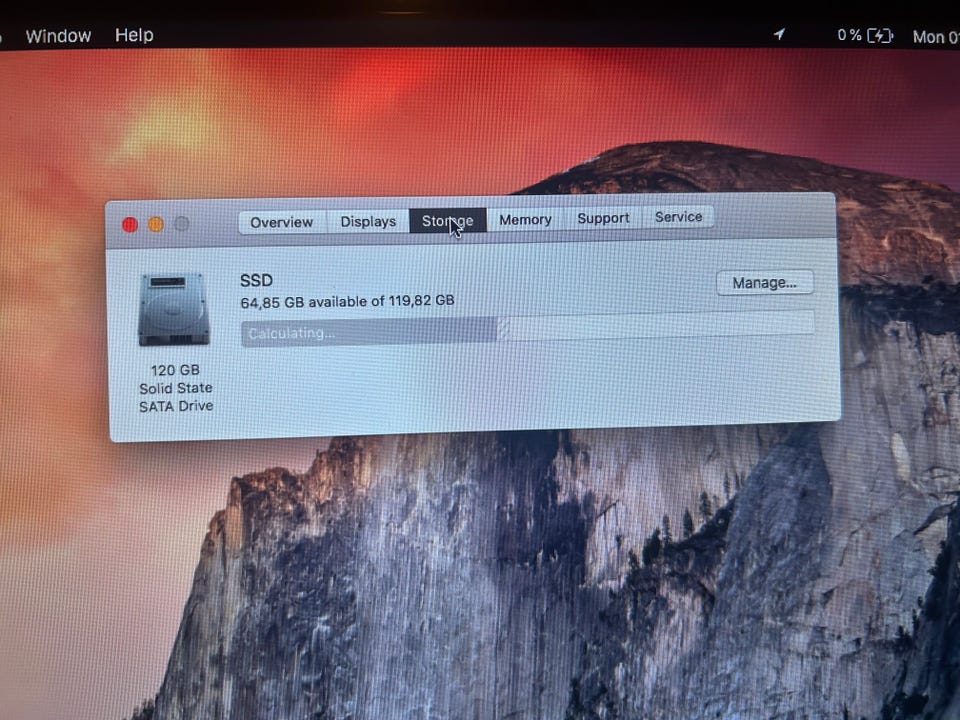Image resolution: width=960 pixels, height=720 pixels.
Task: Click the 64,85 GB available text
Action: (x=347, y=301)
